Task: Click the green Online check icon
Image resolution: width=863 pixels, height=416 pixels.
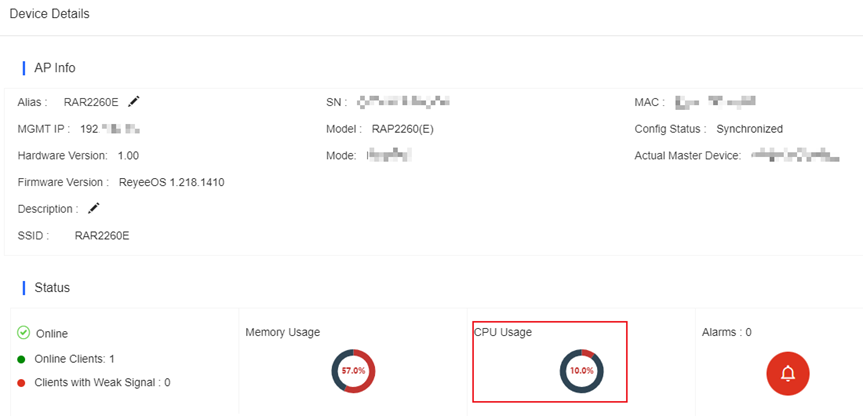Action: (x=23, y=332)
